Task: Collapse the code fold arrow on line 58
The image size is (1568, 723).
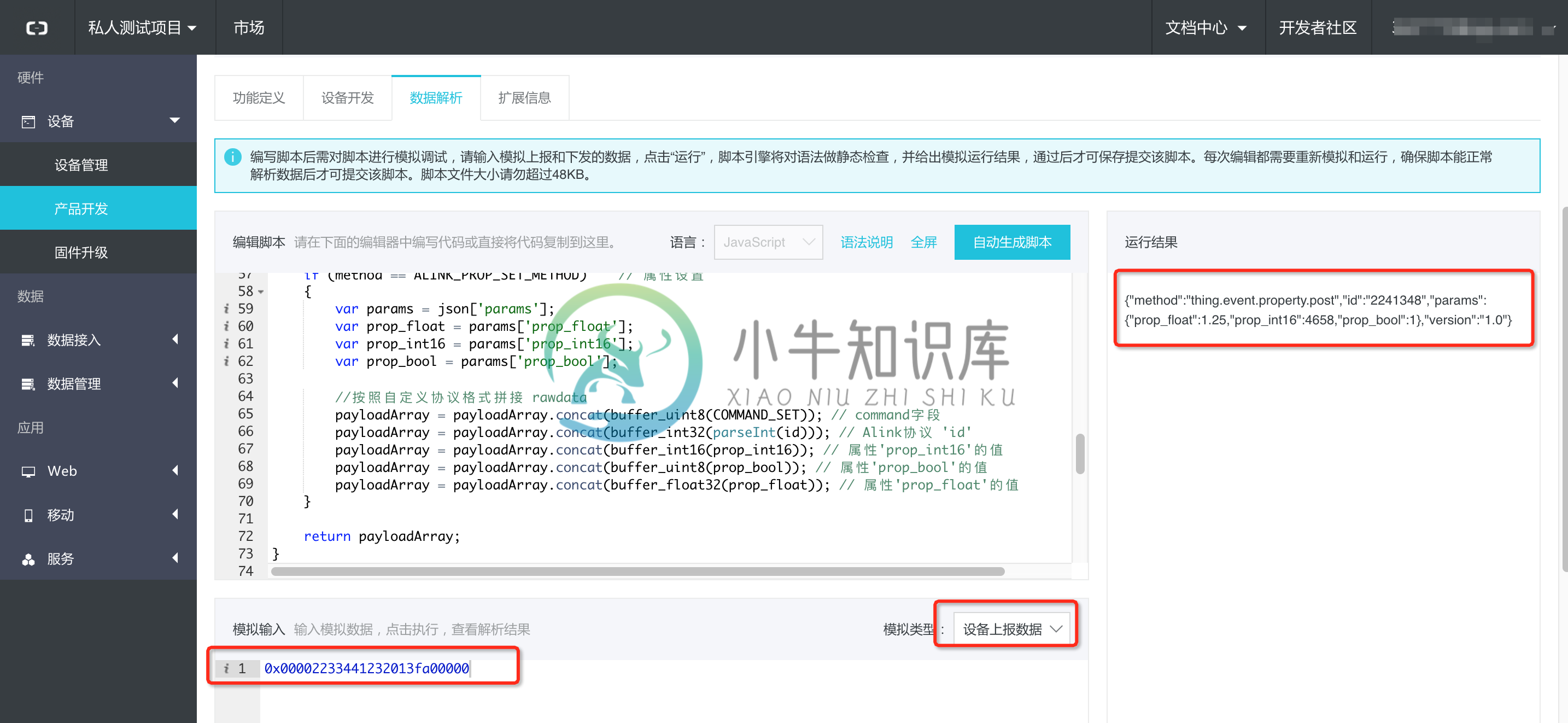Action: click(261, 291)
